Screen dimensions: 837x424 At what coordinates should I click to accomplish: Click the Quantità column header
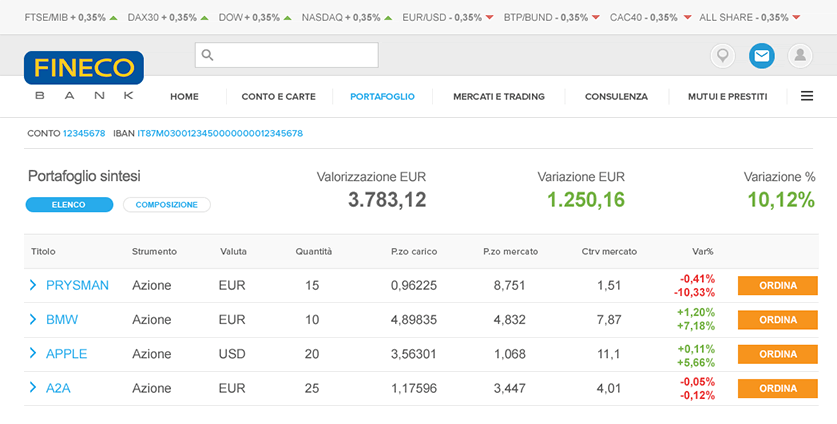[314, 251]
